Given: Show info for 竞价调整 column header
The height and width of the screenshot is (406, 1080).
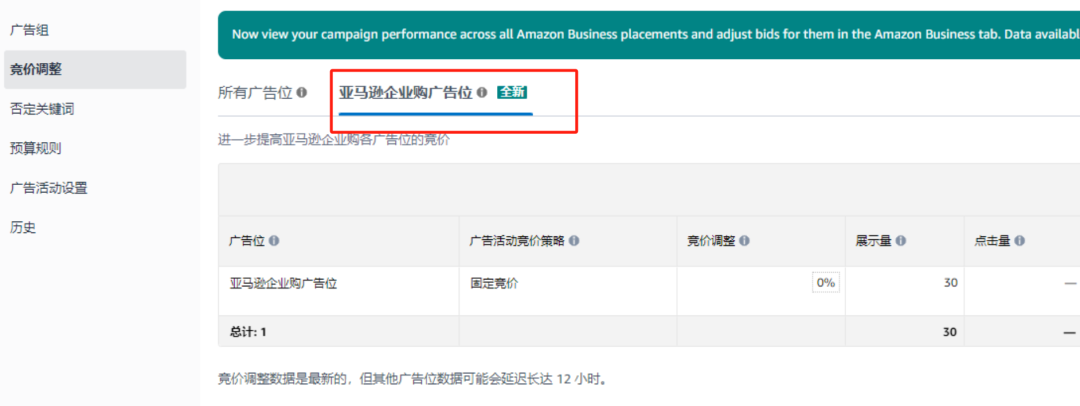Looking at the screenshot, I should [744, 241].
